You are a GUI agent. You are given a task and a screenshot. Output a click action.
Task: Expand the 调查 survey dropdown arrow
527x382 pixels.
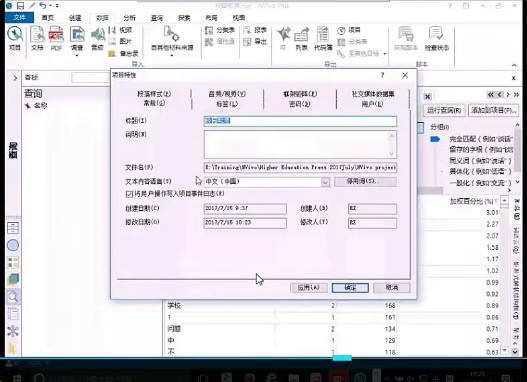(77, 55)
